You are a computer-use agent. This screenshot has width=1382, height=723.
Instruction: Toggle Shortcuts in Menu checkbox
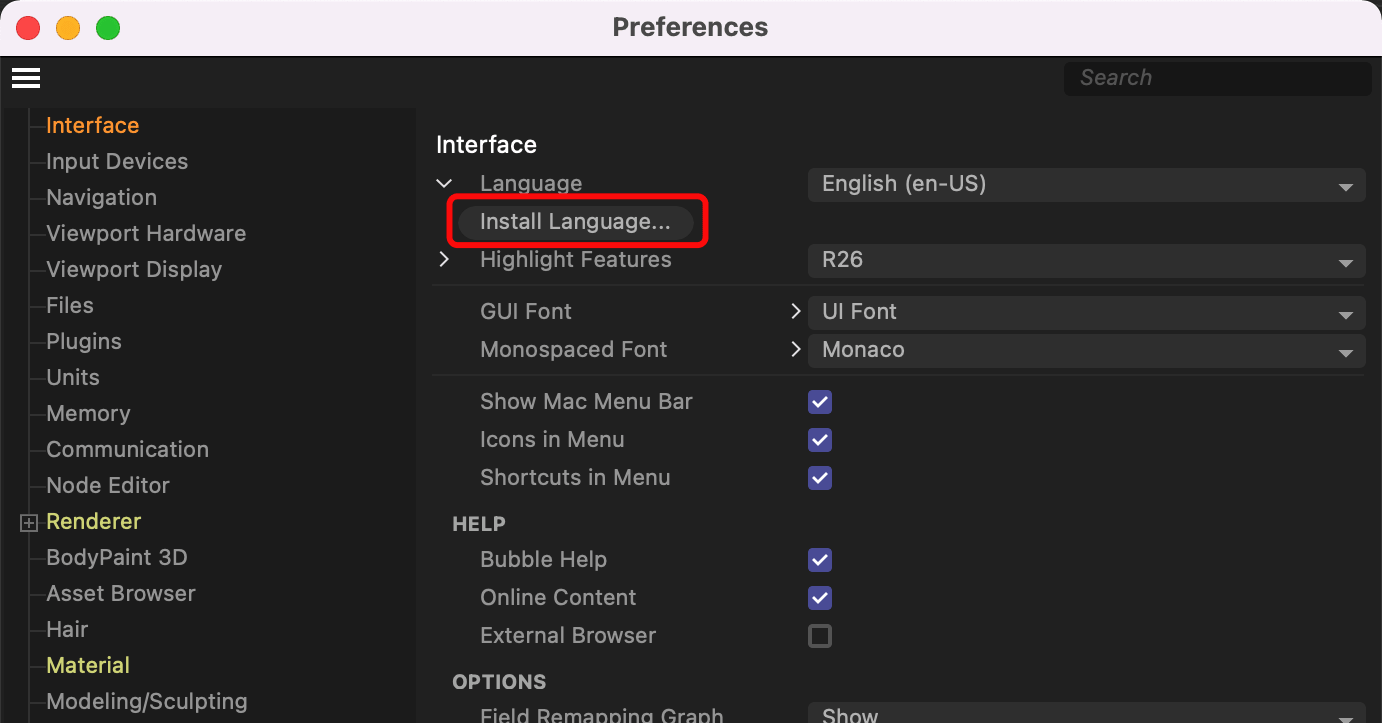coord(820,478)
